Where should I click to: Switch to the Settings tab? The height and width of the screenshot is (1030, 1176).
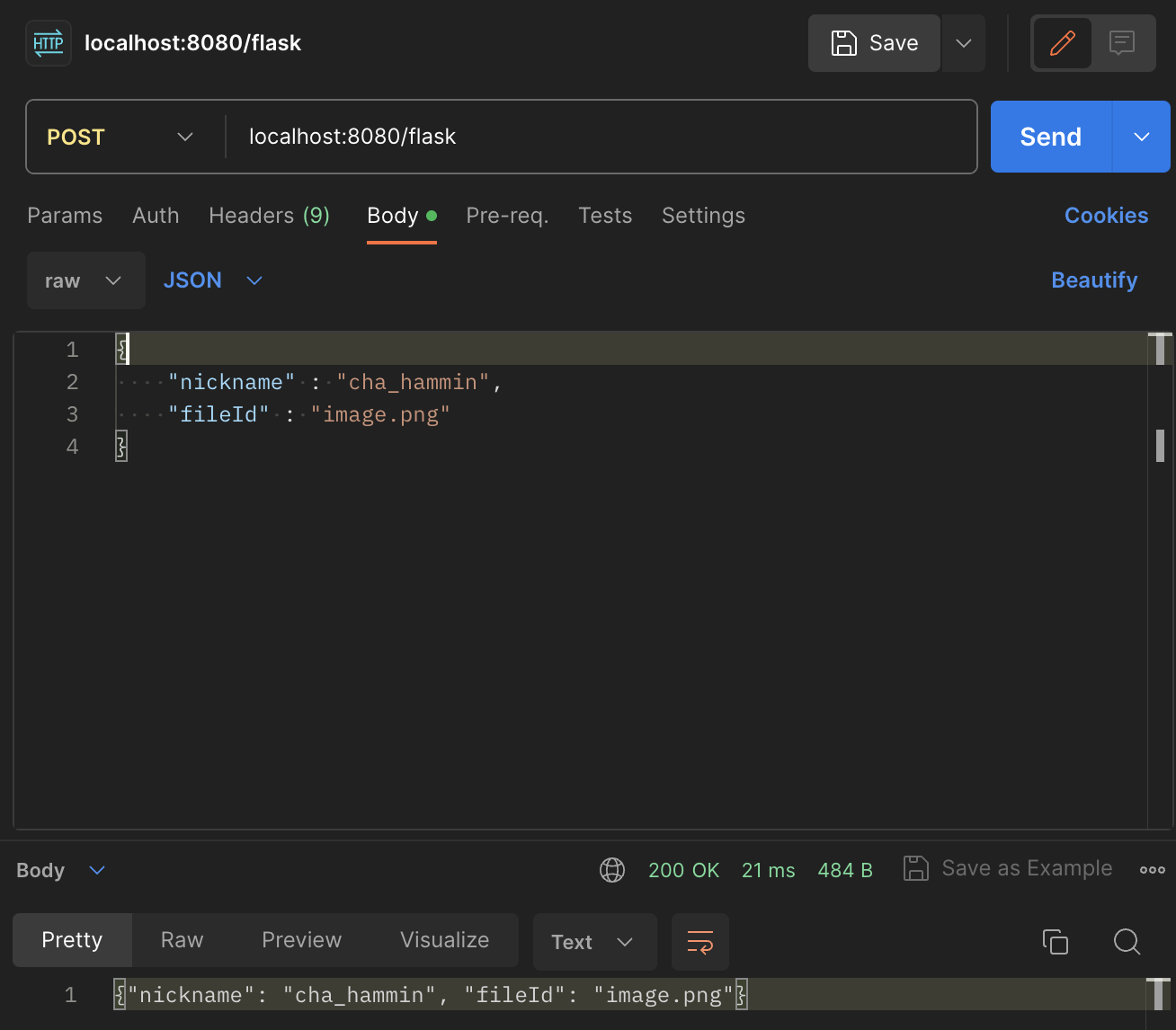coord(703,216)
